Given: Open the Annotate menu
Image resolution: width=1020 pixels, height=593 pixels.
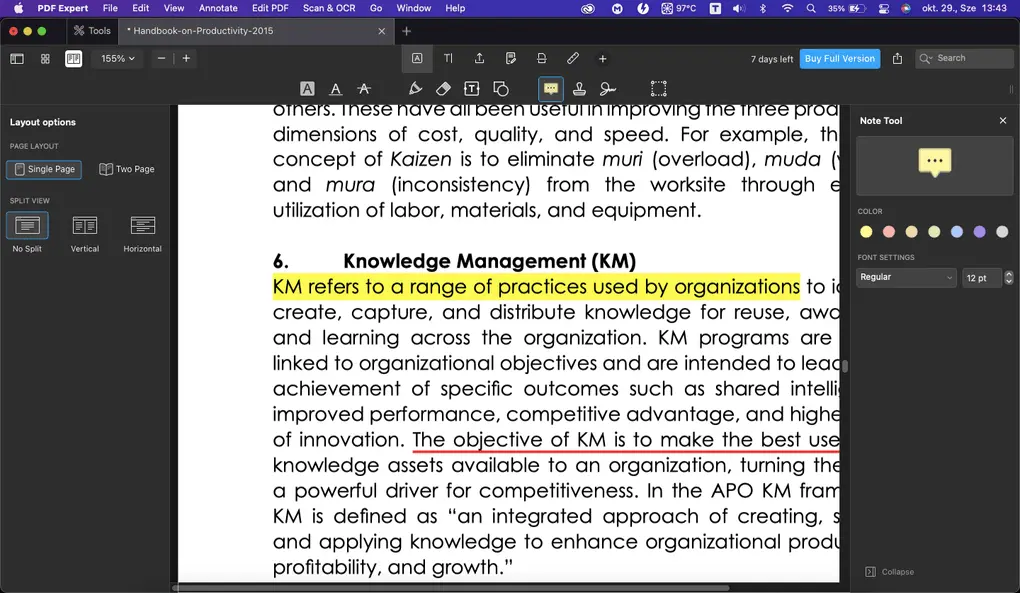Looking at the screenshot, I should tap(218, 8).
